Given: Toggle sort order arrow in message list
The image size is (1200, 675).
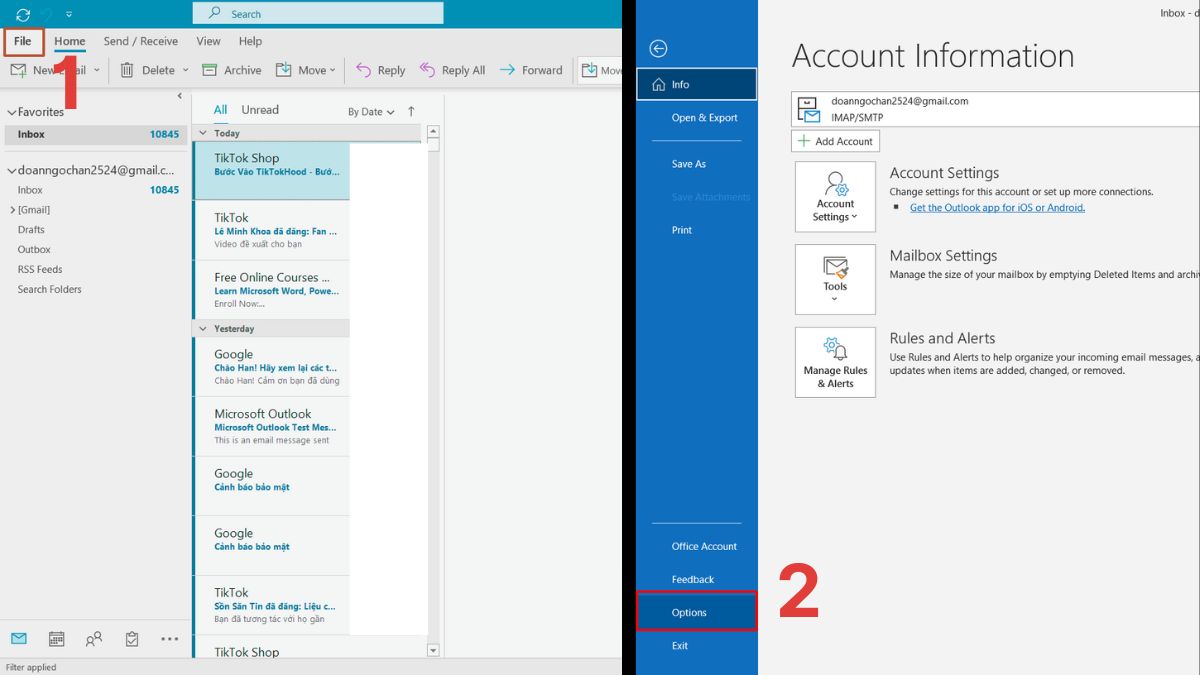Looking at the screenshot, I should tap(411, 112).
